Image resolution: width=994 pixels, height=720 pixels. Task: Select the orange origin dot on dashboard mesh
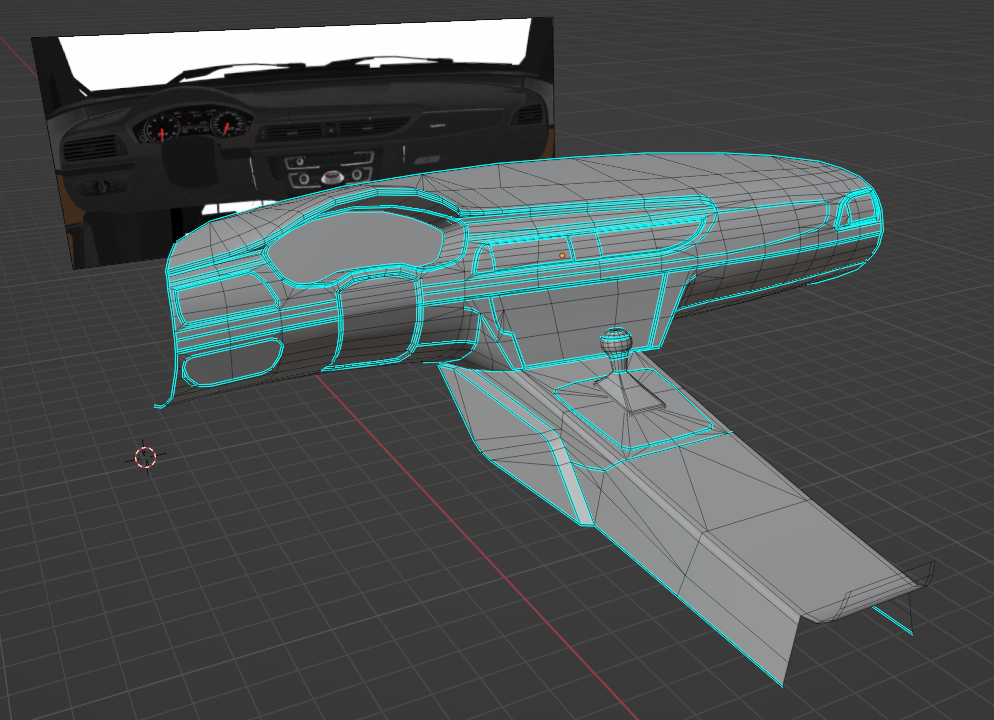562,255
